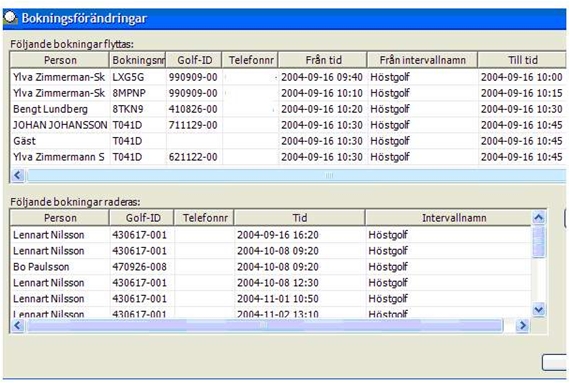Click Telefonnr header in moved bookings table
The width and height of the screenshot is (570, 383).
[250, 60]
